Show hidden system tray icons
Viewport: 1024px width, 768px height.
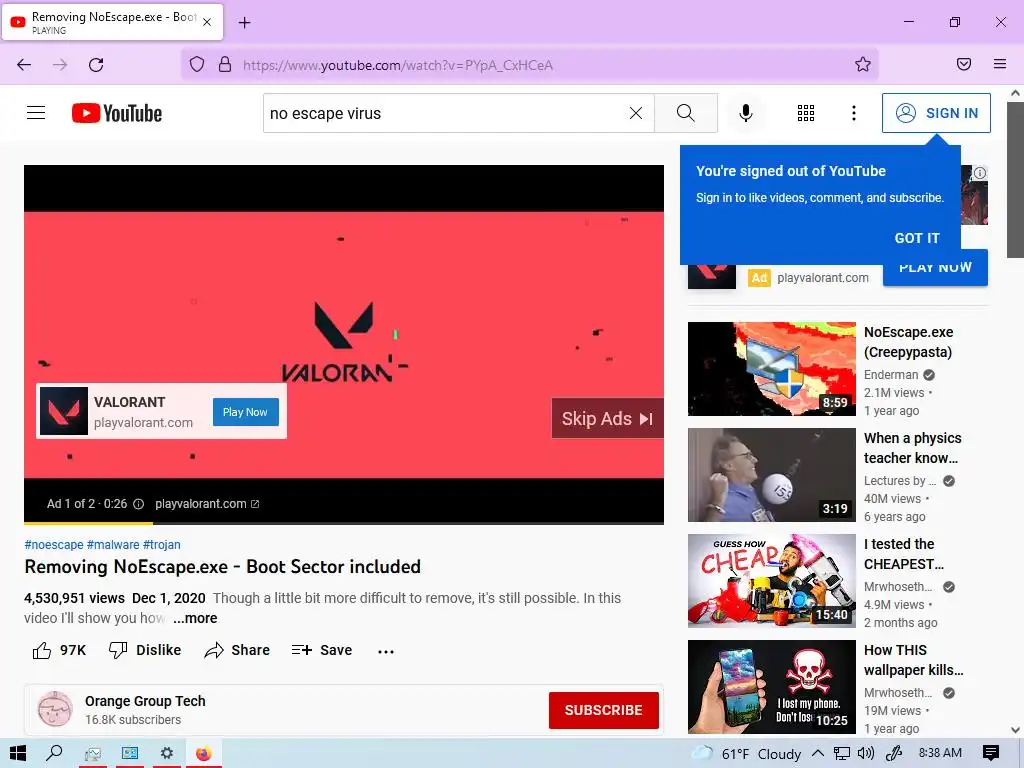click(818, 754)
